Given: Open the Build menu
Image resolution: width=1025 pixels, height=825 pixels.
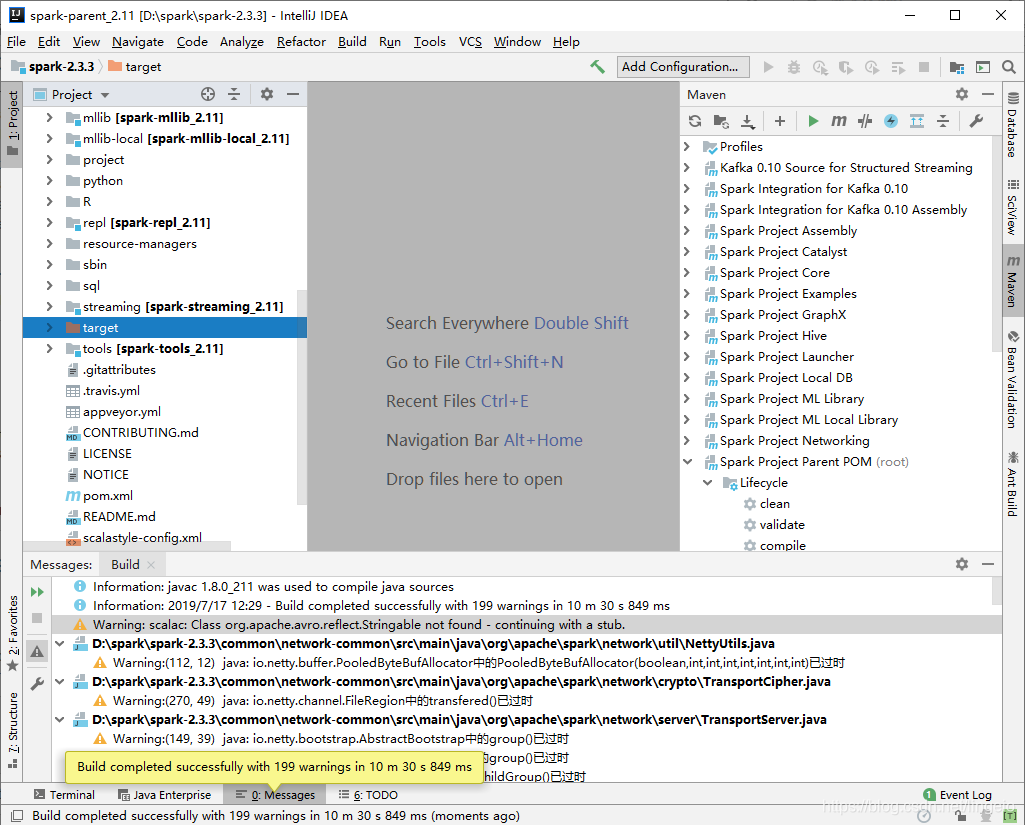Looking at the screenshot, I should 352,42.
